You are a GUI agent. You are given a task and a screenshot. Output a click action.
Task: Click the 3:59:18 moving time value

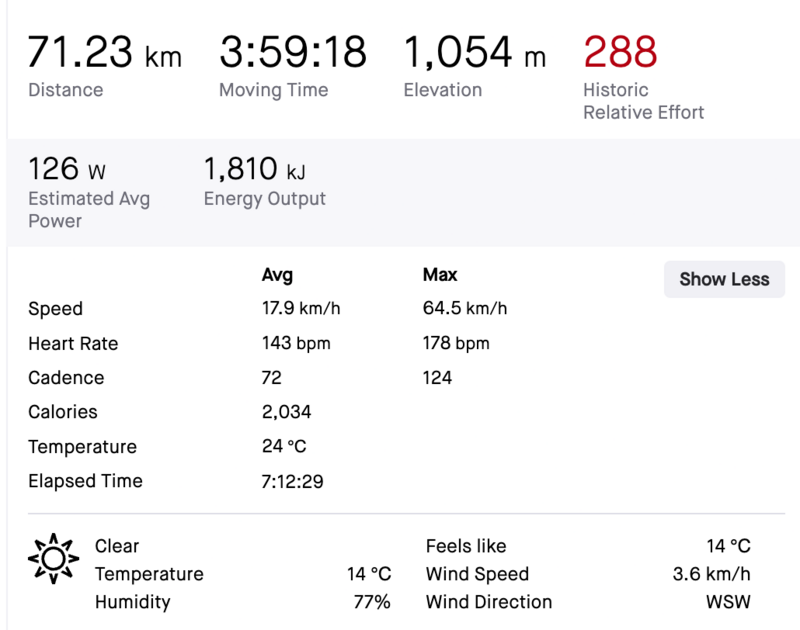(293, 52)
